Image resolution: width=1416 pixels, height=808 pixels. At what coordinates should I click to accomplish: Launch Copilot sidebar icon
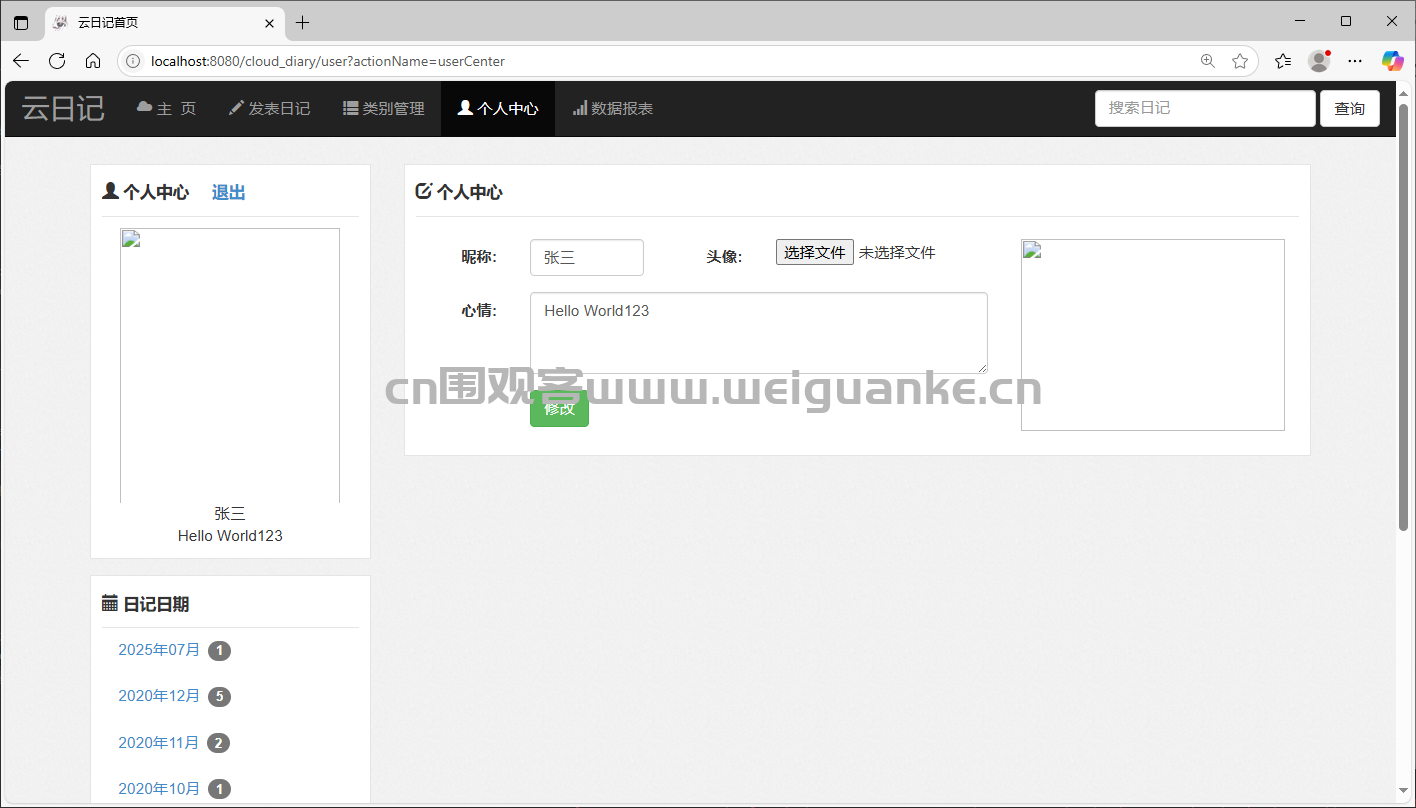[x=1392, y=61]
